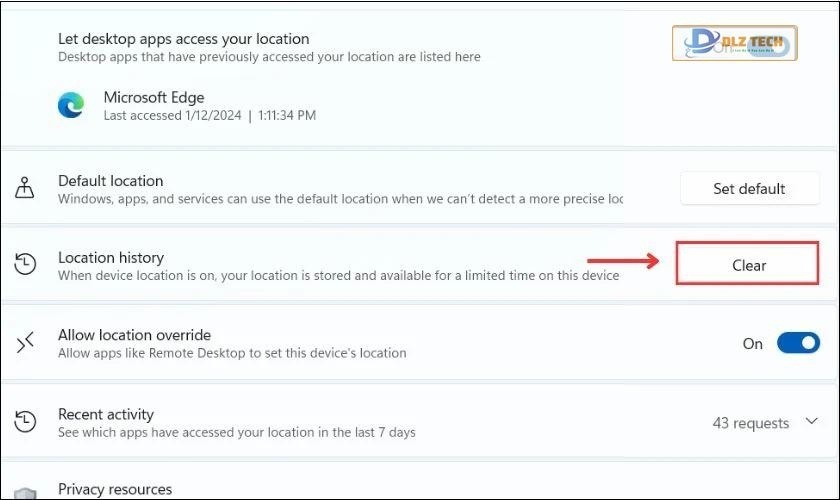Screen dimensions: 840x500
Task: Select the Microsoft Edge app name
Action: 154,98
